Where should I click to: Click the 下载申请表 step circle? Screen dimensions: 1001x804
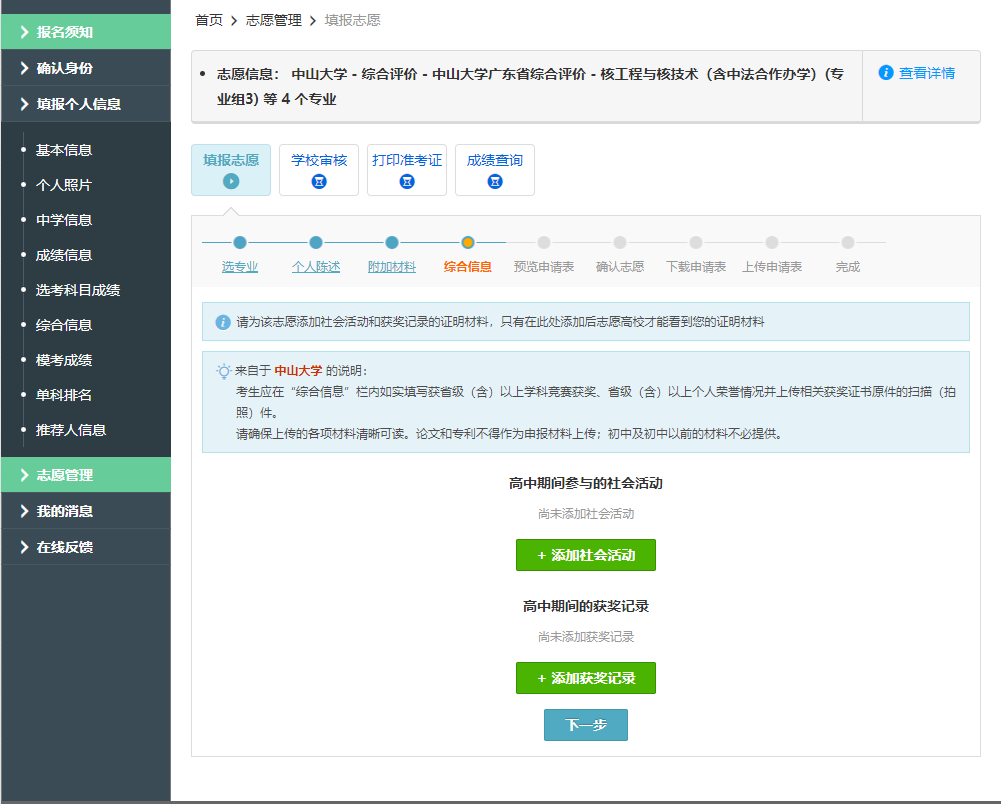[696, 243]
